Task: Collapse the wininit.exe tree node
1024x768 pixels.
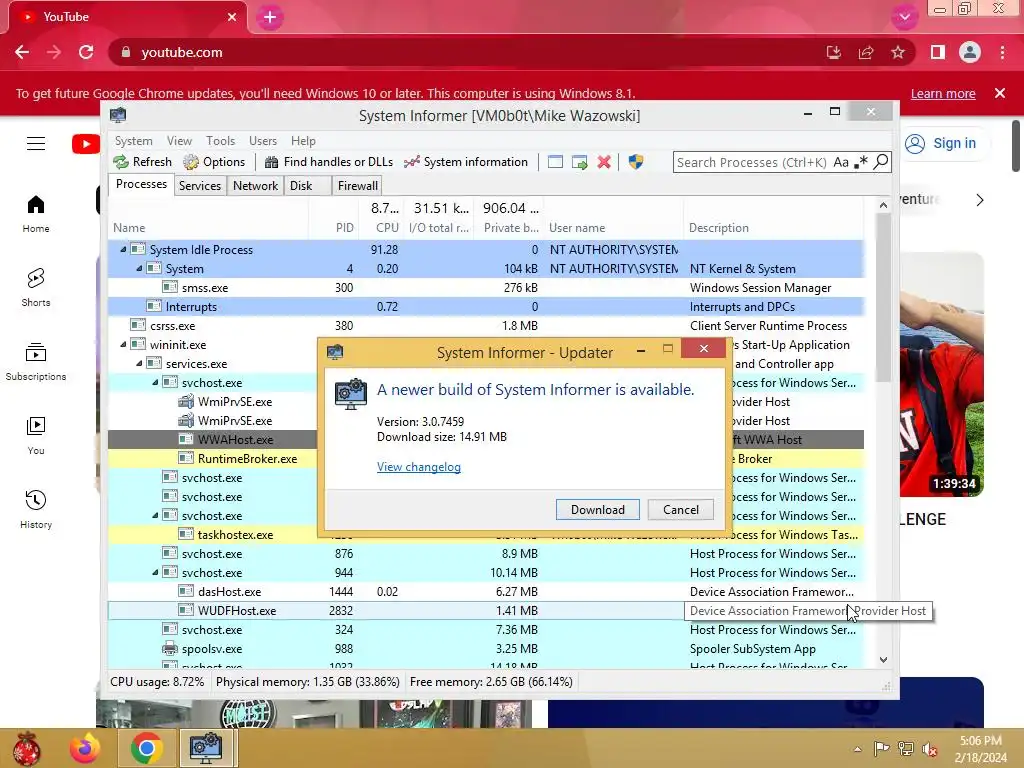Action: (x=123, y=344)
